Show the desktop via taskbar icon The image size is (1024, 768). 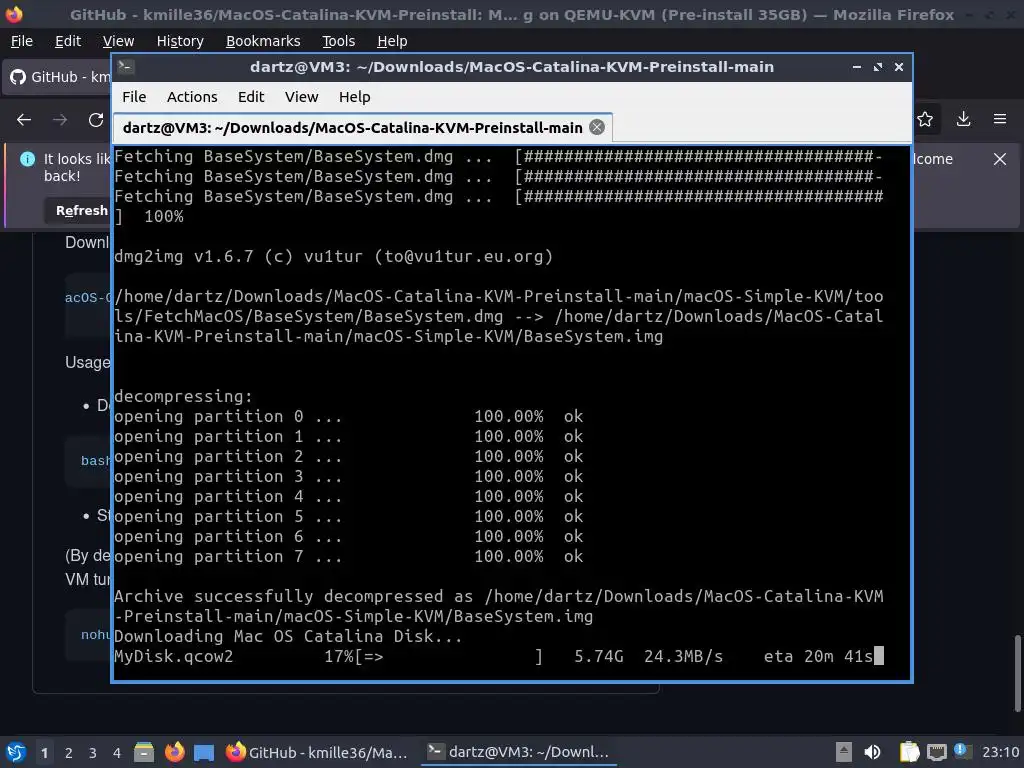coord(204,753)
